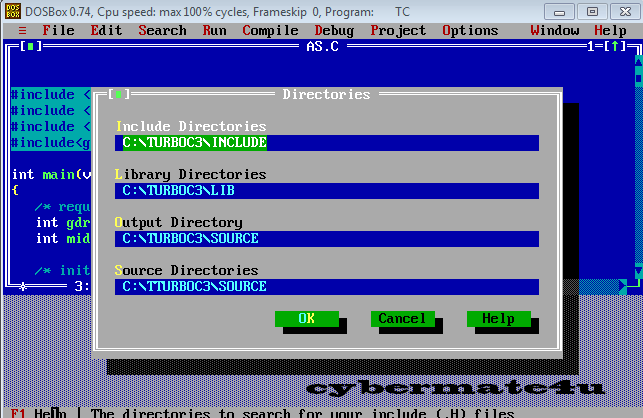Minimize the DOSBox window
Viewport: 643px width, 418px height.
tap(559, 12)
